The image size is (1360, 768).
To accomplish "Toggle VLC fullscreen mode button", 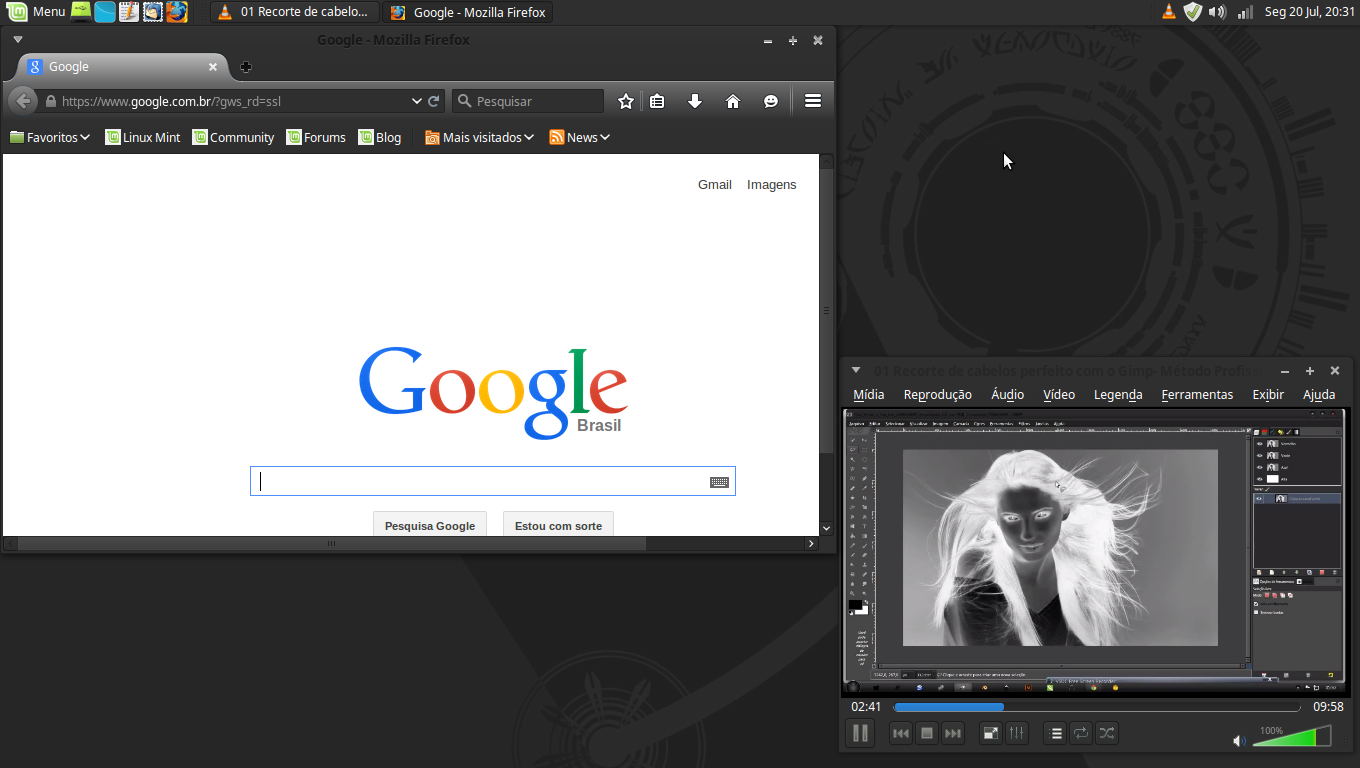I will point(990,733).
